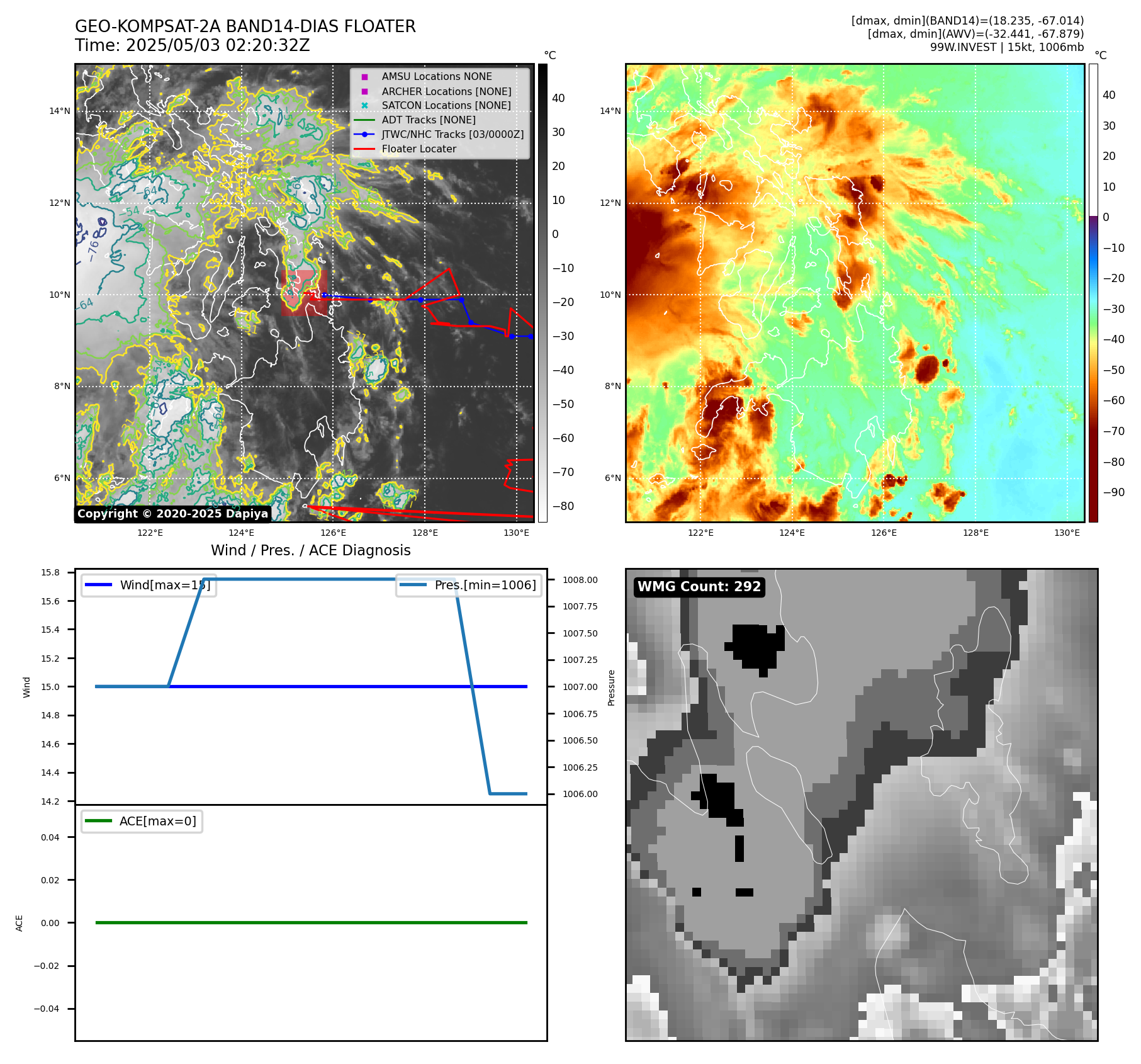The image size is (1141, 1064).
Task: Click the AWV dmax, dmin values line
Action: coord(975,34)
